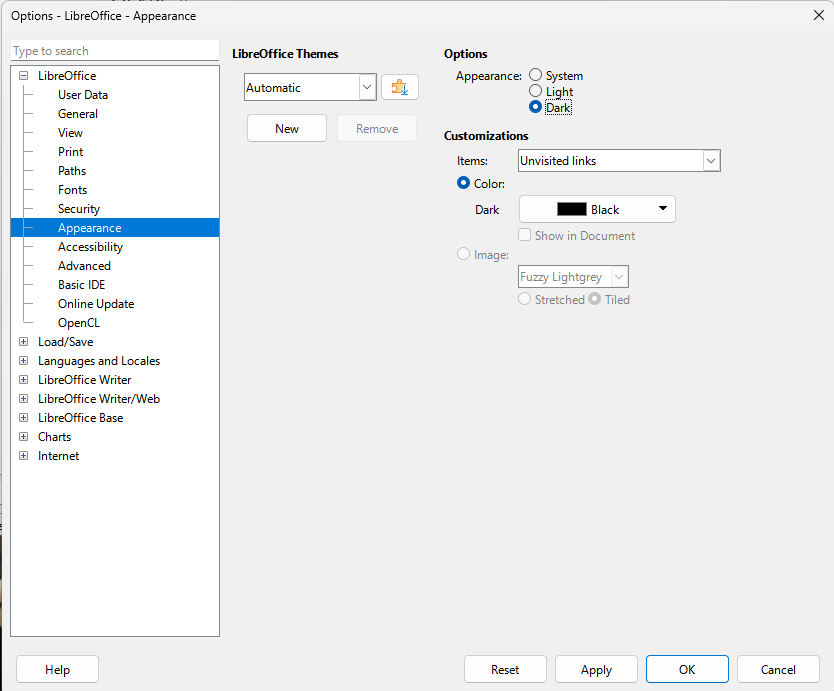The height and width of the screenshot is (691, 834).
Task: Expand the Internet tree node
Action: 23,456
